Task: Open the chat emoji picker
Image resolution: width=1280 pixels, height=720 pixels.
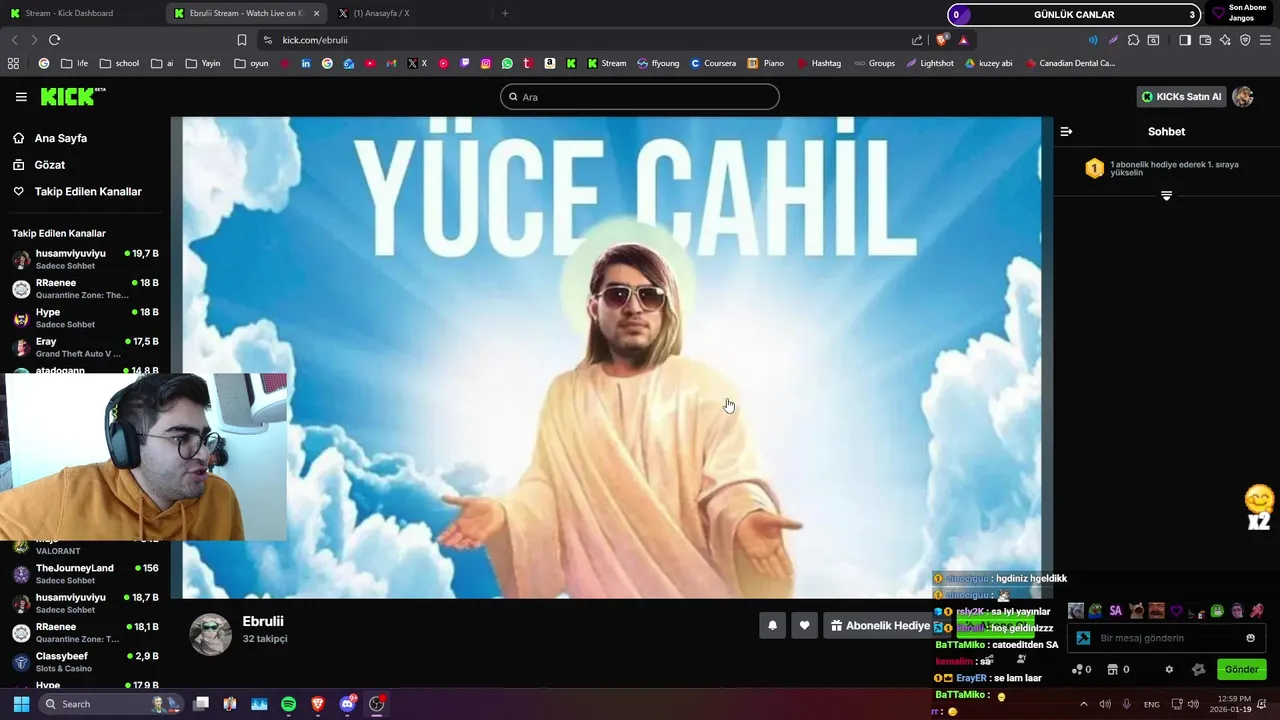Action: tap(1250, 638)
